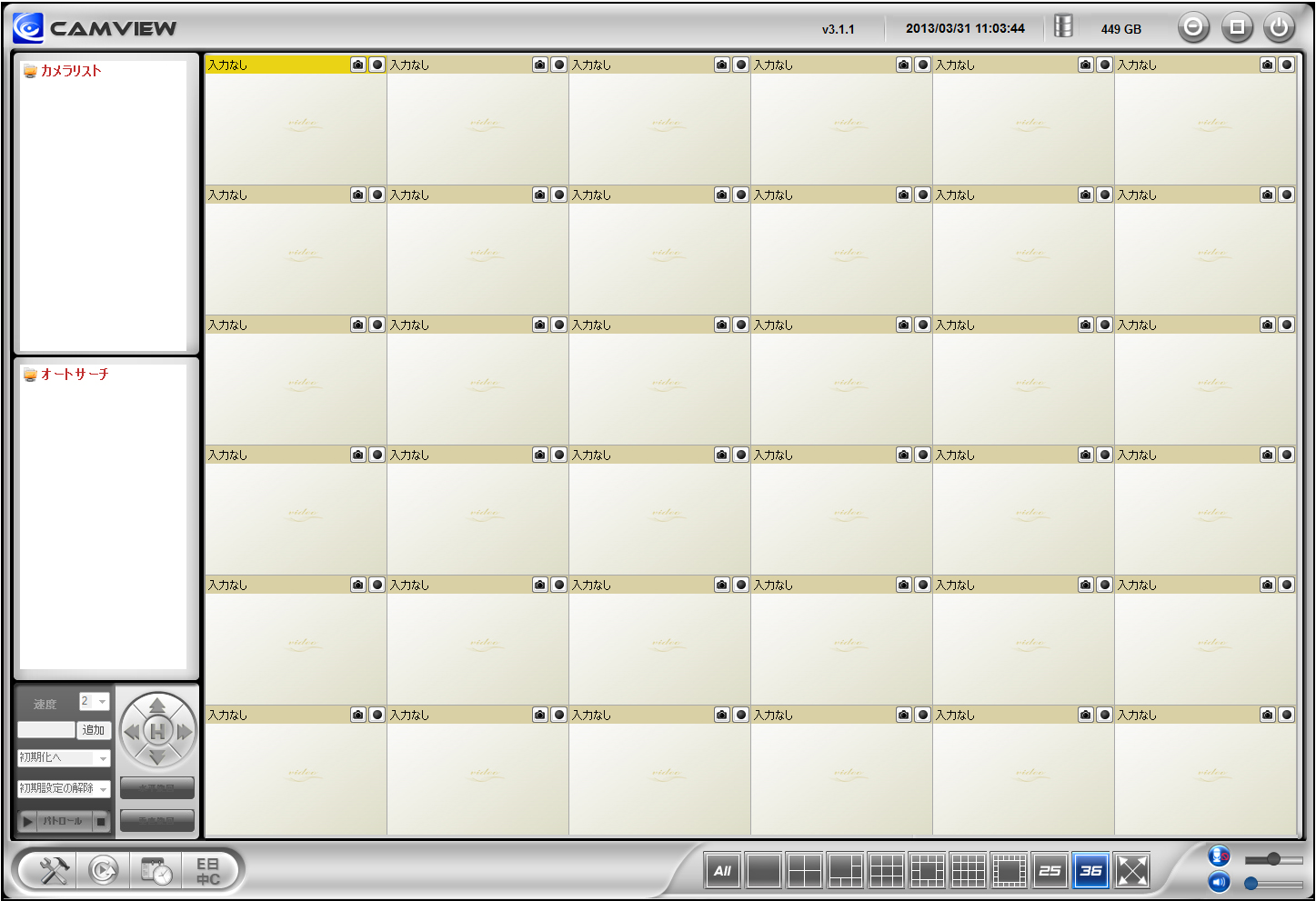Viewport: 1316px width, 901px height.
Task: Toggle record button on first camera tile
Action: (377, 65)
